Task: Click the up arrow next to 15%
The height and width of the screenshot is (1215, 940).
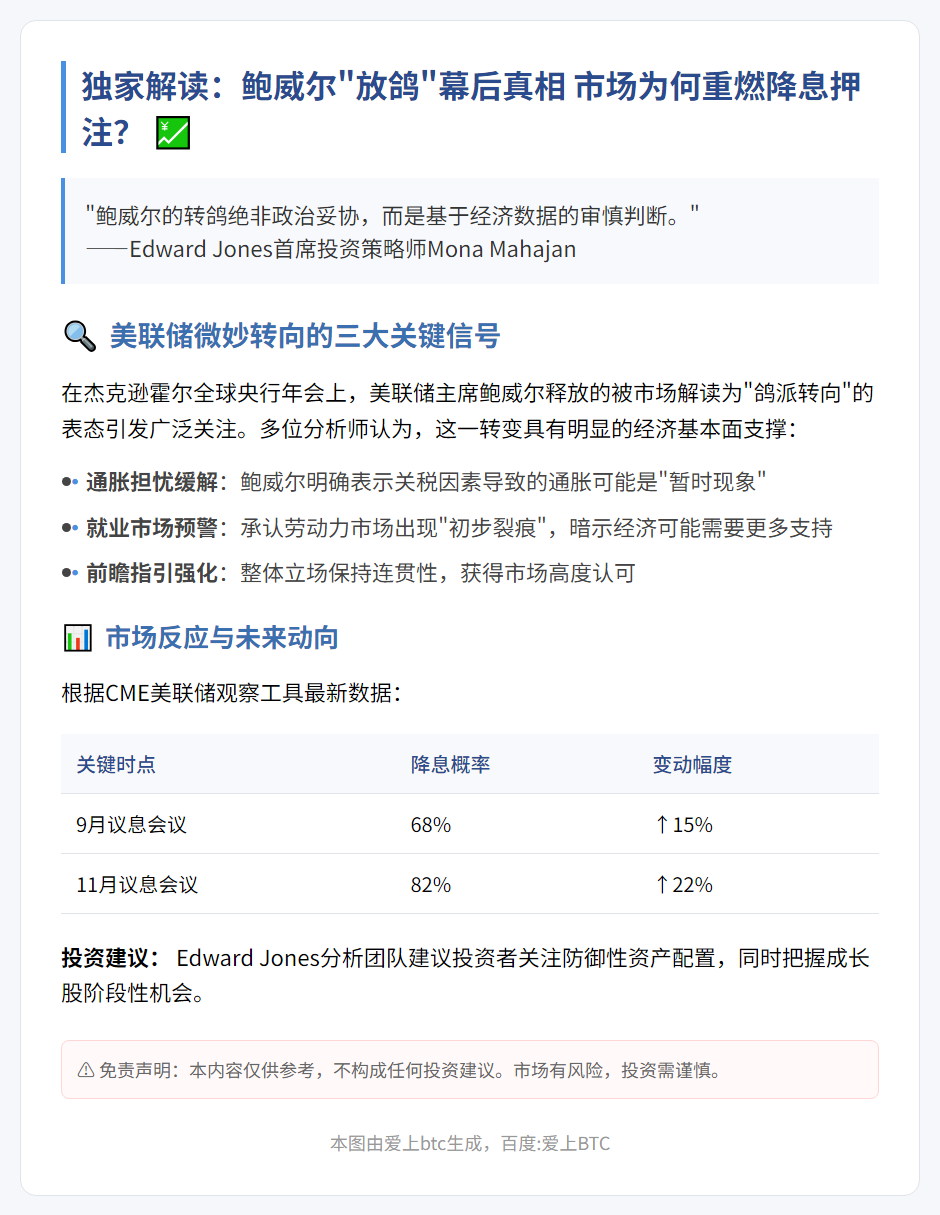Action: pyautogui.click(x=661, y=825)
